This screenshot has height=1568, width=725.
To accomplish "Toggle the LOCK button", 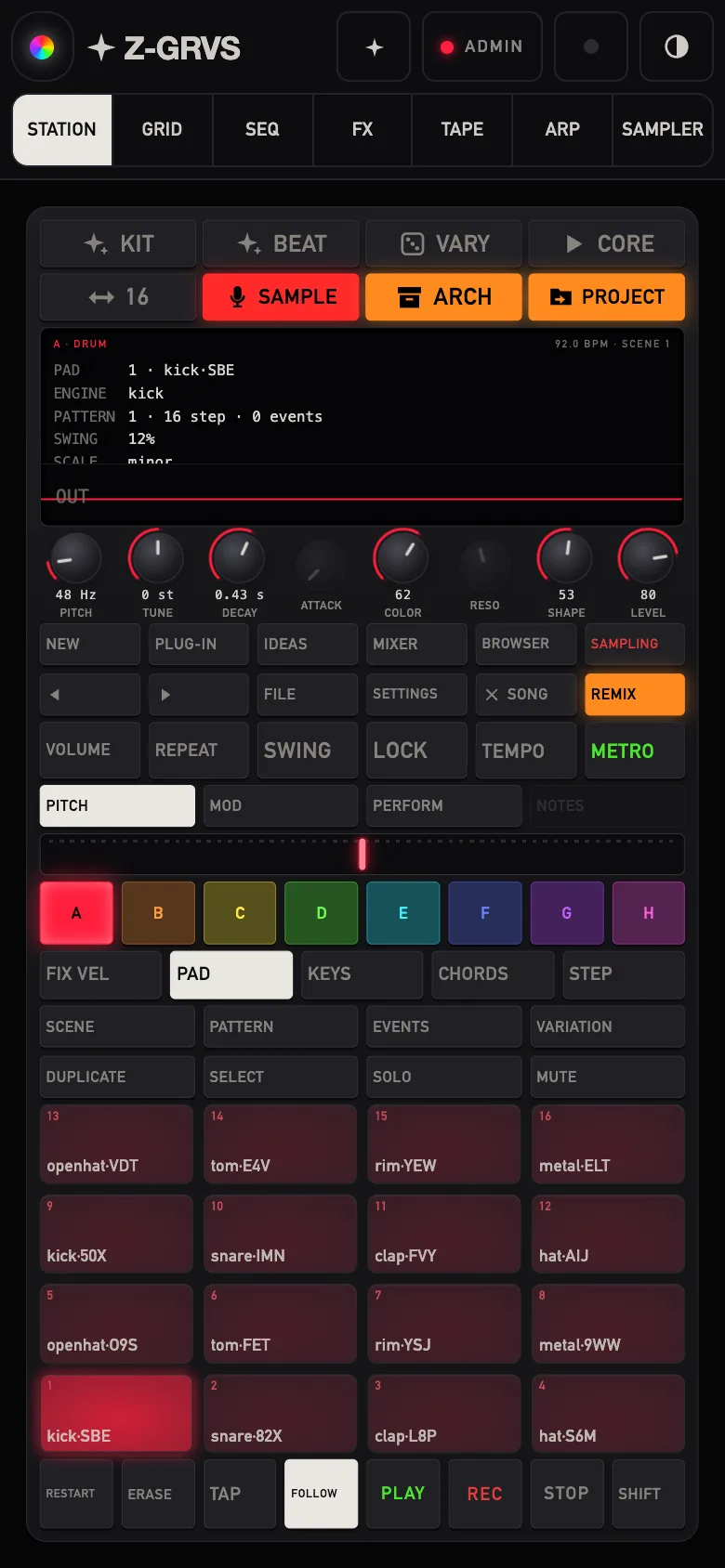I will [417, 751].
